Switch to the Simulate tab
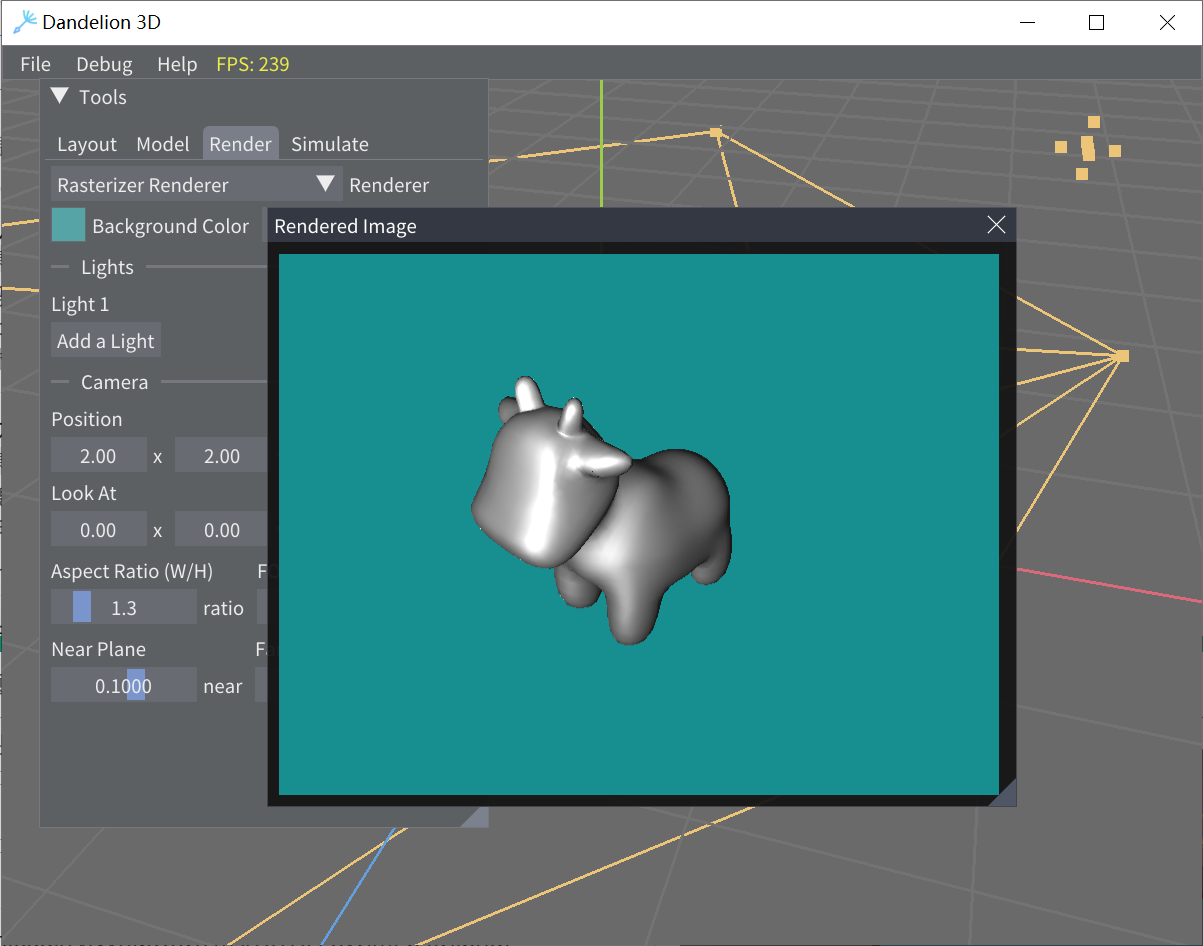 pos(329,144)
